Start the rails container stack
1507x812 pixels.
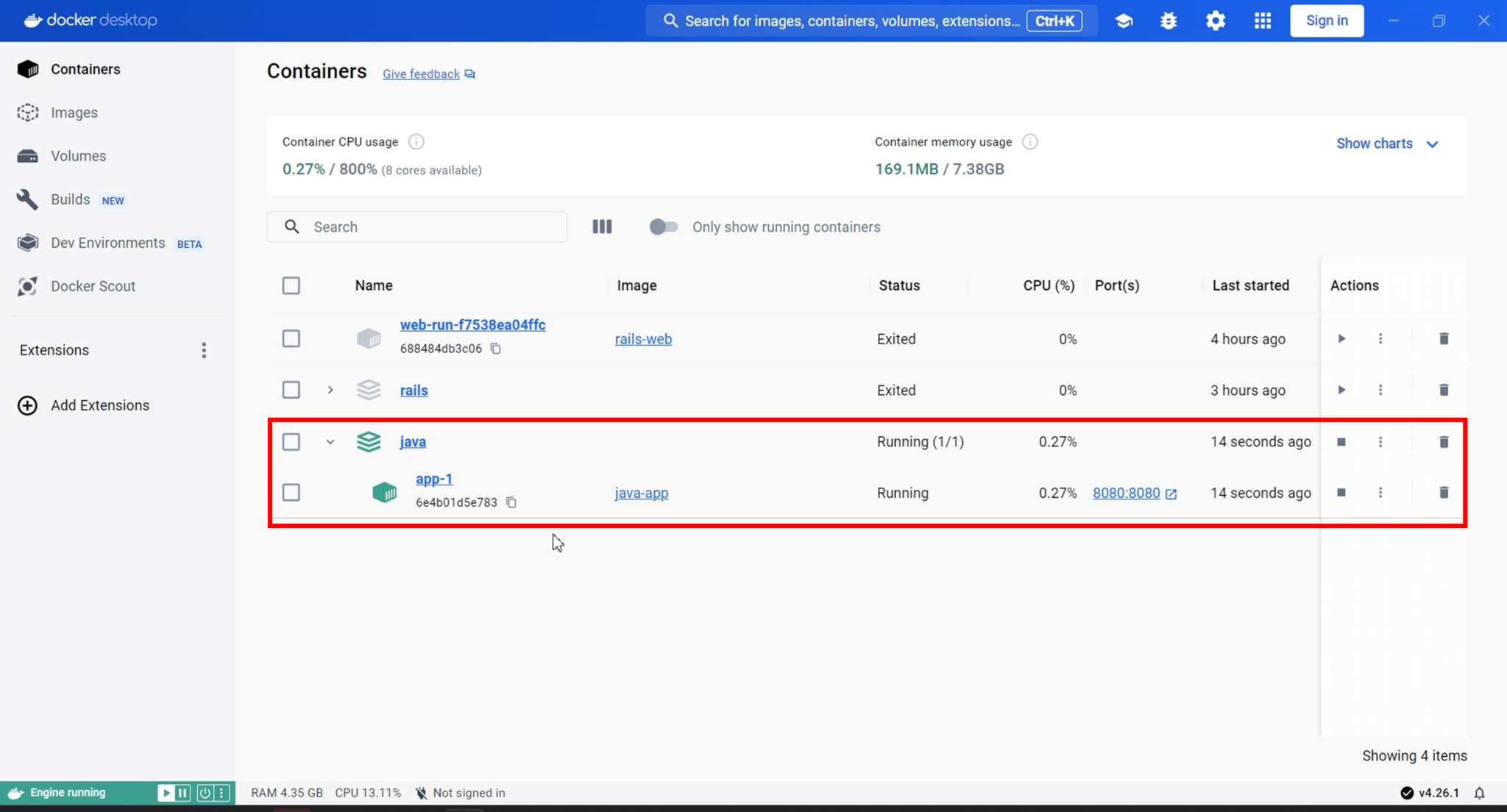pos(1341,391)
